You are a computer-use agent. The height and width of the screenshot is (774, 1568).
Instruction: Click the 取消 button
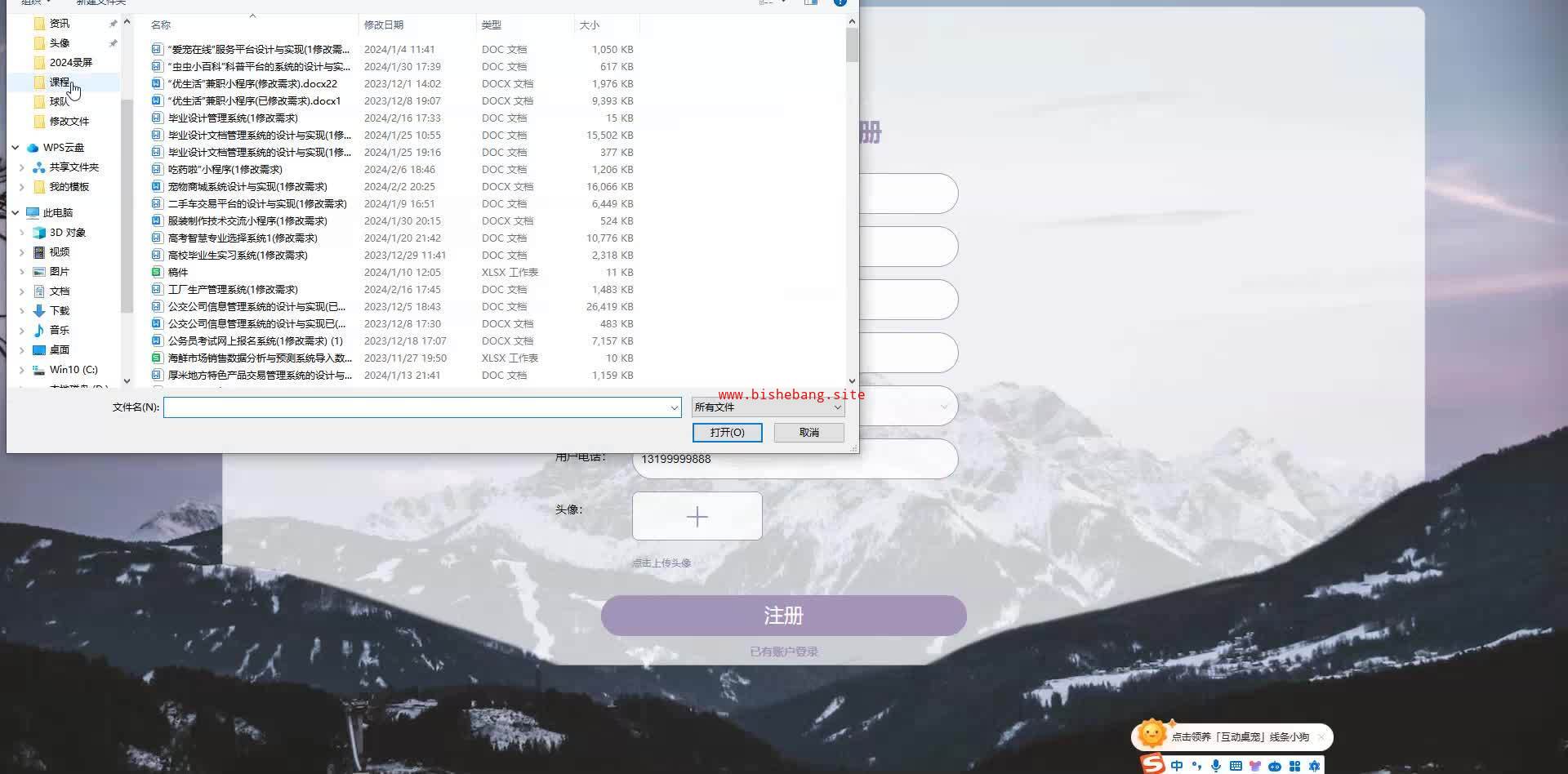tap(808, 433)
